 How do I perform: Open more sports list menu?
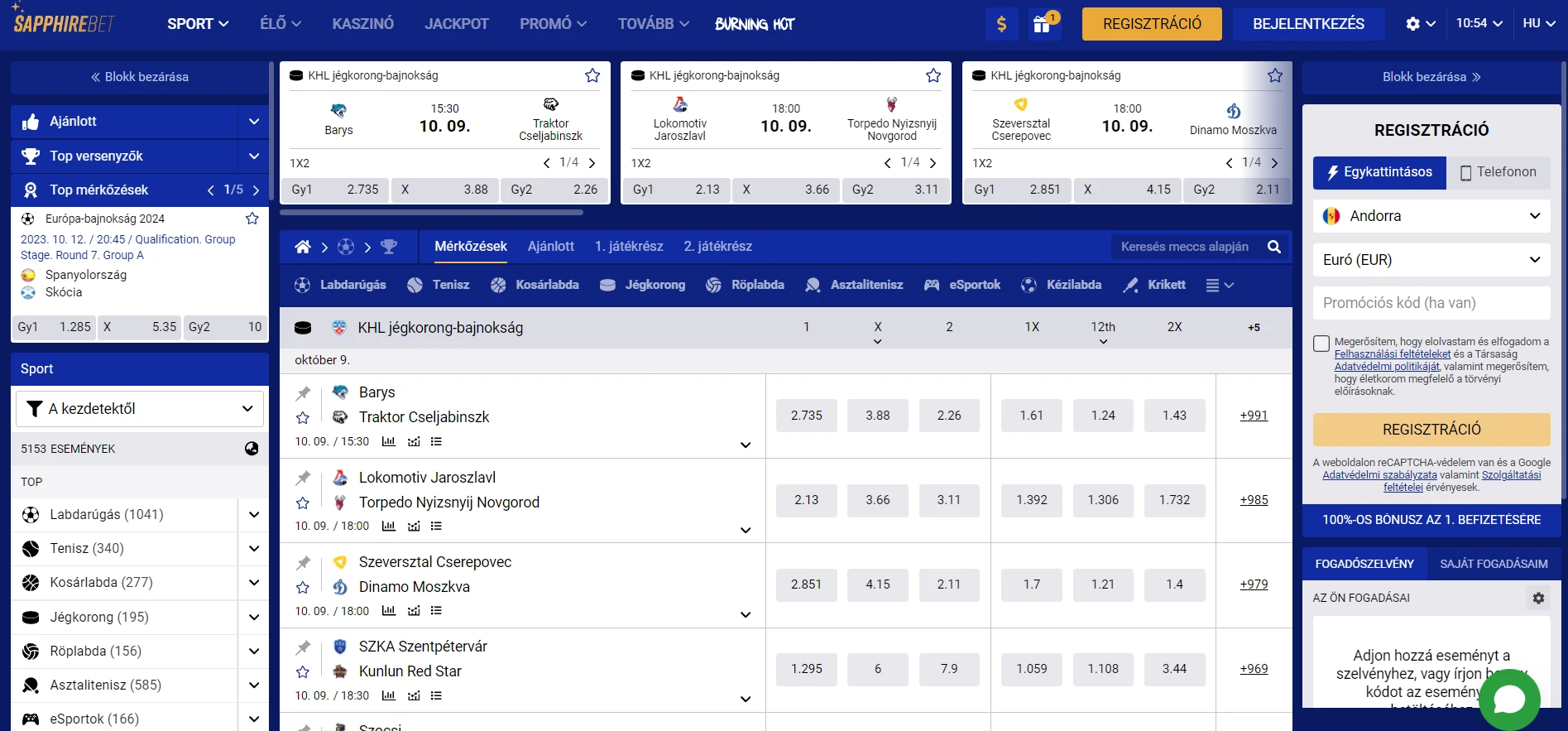click(1220, 285)
